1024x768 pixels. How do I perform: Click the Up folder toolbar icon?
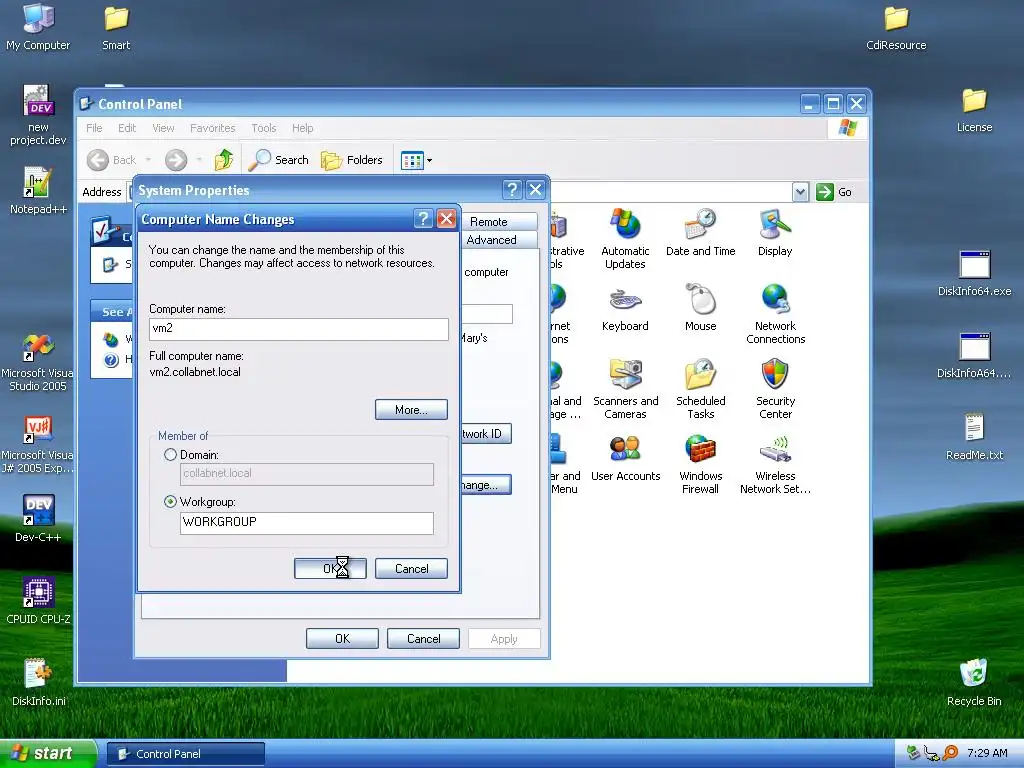223,159
